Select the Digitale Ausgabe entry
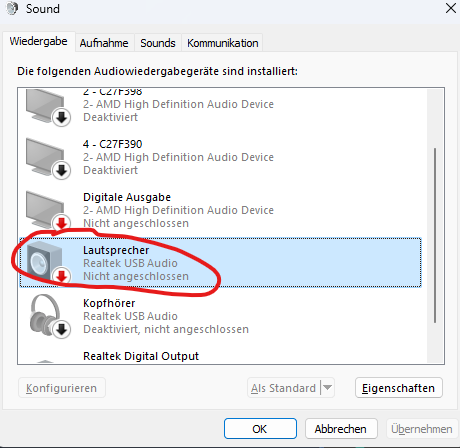Image resolution: width=460 pixels, height=448 pixels. pos(220,210)
